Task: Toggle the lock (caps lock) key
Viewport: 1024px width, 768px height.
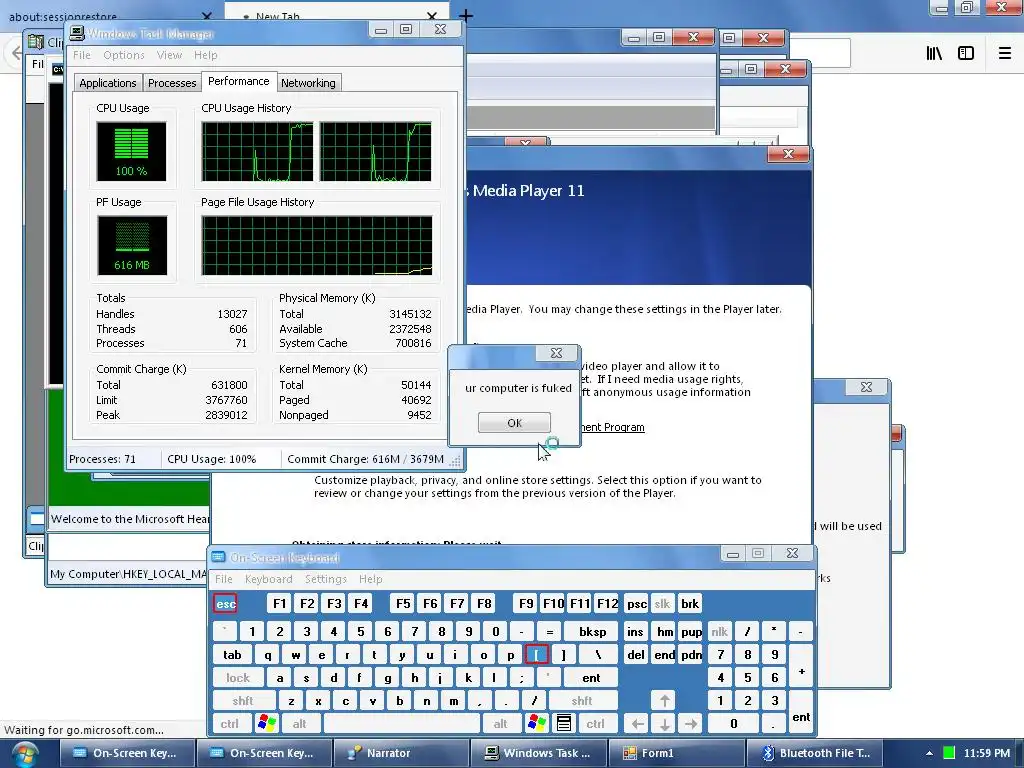Action: pyautogui.click(x=238, y=678)
